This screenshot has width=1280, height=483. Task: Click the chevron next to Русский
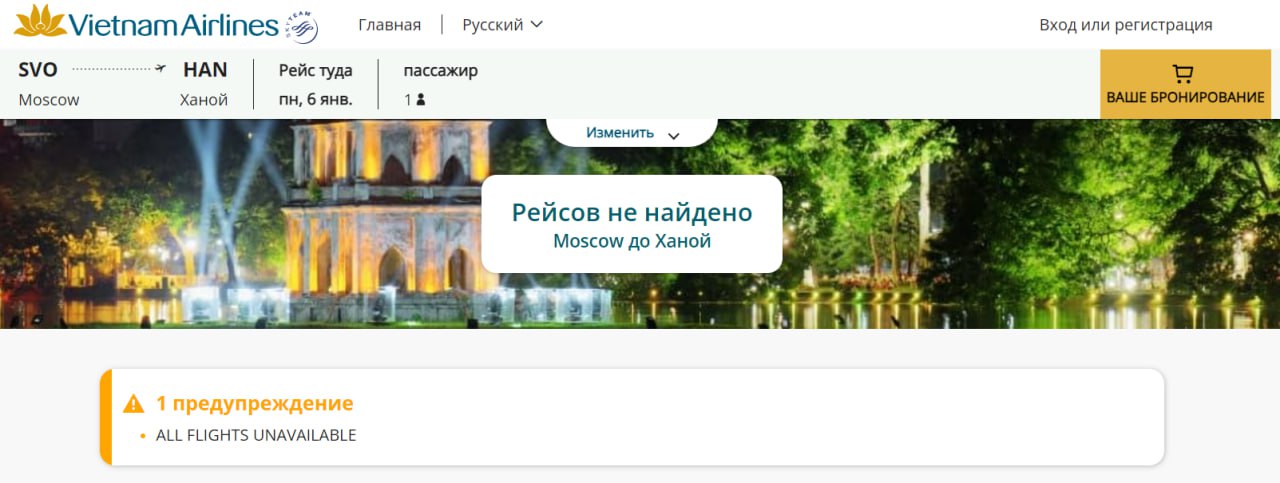point(536,25)
